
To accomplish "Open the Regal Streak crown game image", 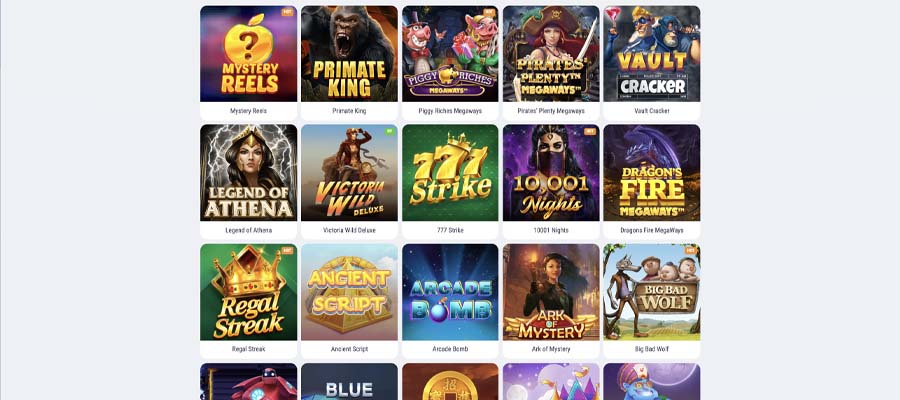I will (x=249, y=292).
